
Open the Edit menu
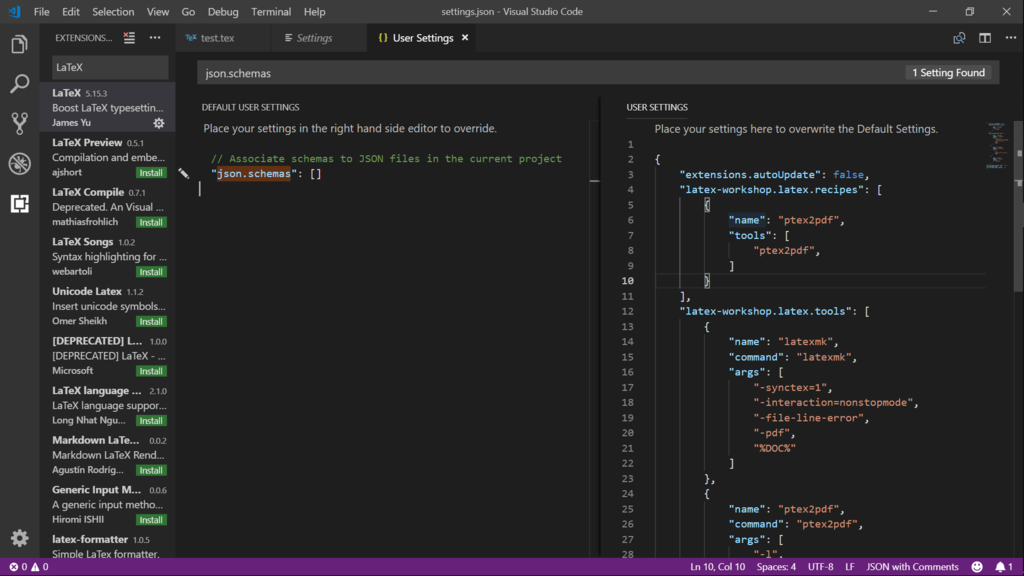[71, 12]
